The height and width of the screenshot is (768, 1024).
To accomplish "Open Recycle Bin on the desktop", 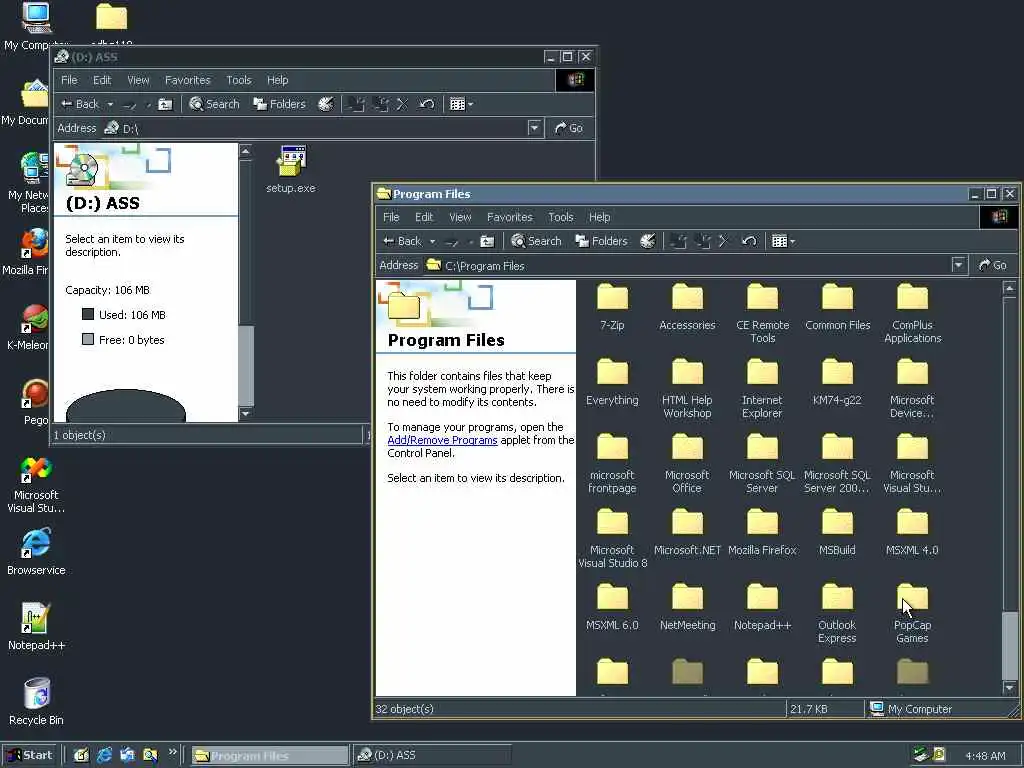I will 37,701.
